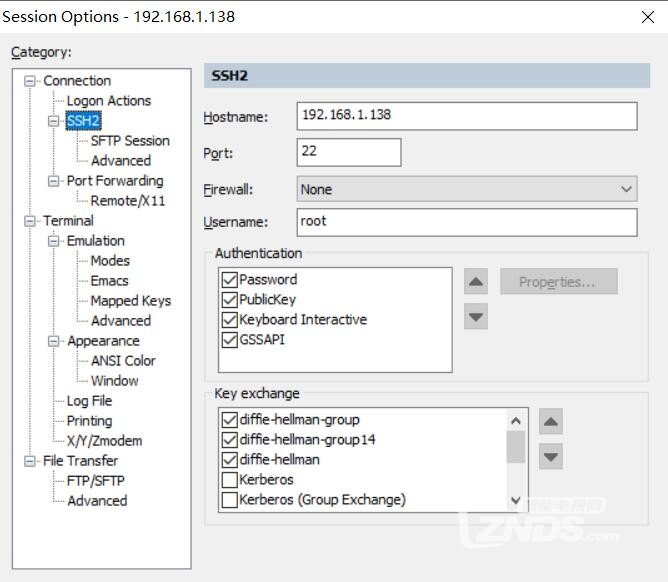Open Log File settings
668x582 pixels.
tap(89, 401)
